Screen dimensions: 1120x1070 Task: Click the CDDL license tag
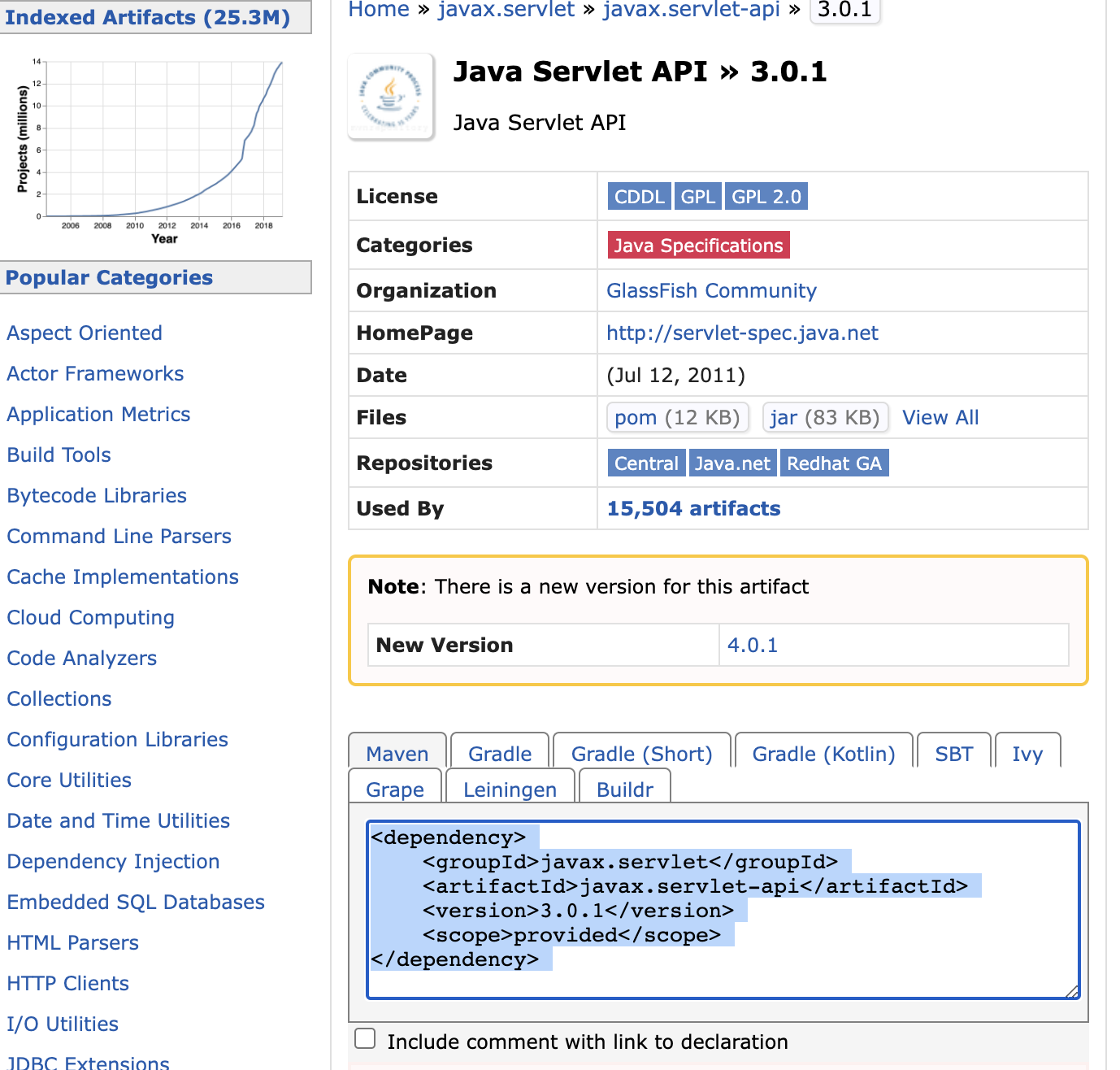point(639,196)
